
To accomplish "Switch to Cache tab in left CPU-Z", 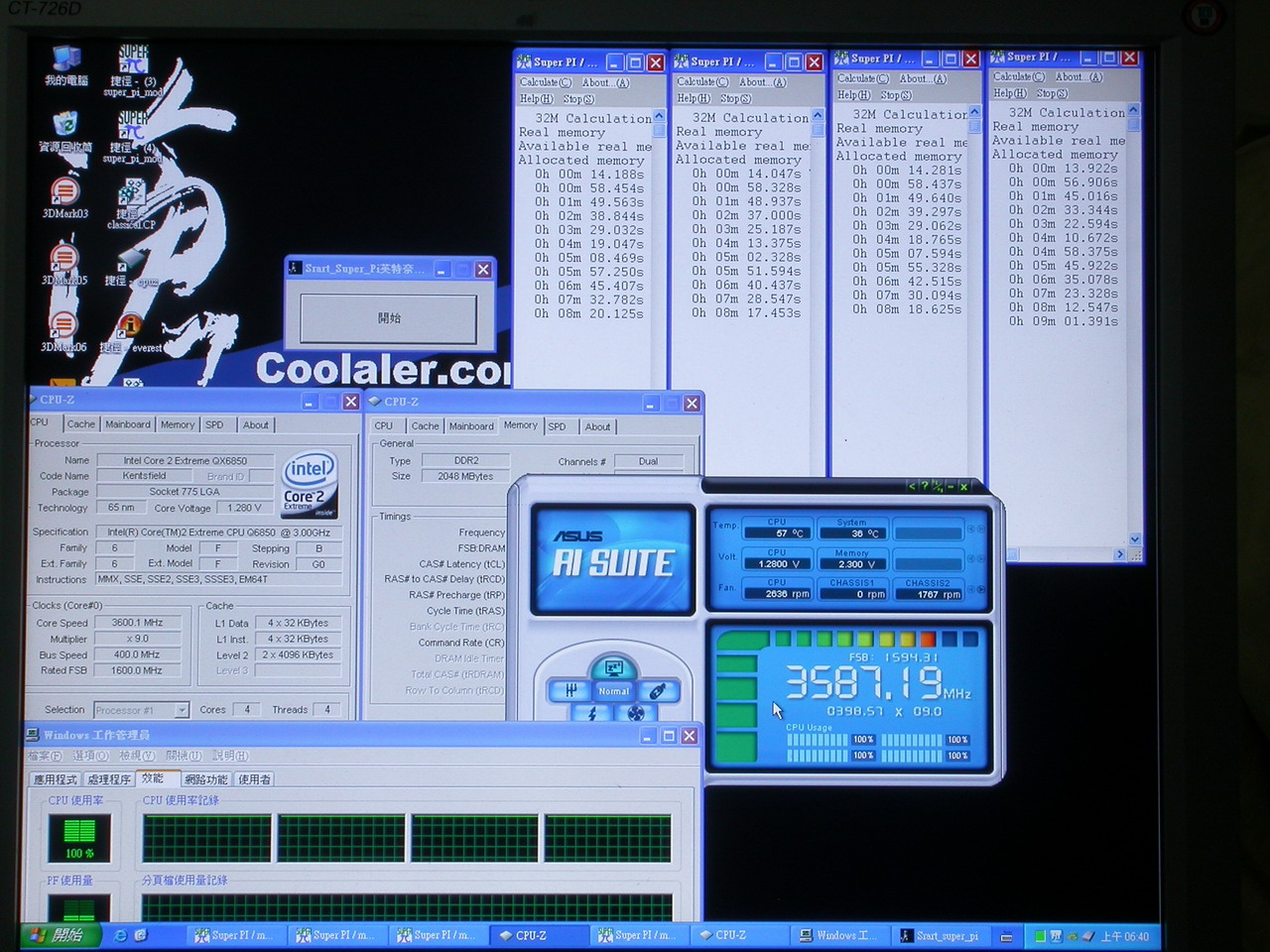I will 81,424.
